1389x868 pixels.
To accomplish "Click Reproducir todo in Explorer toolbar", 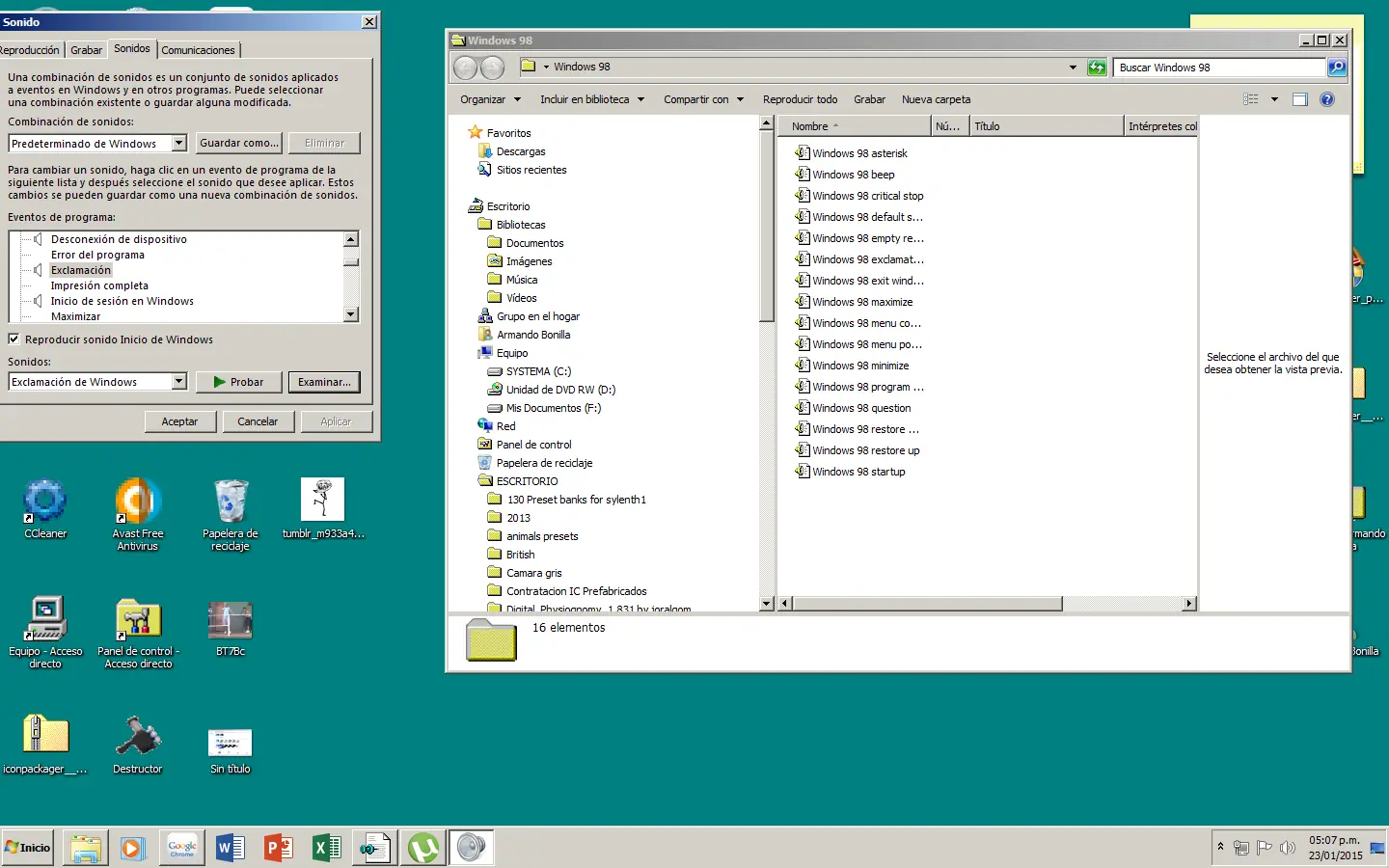I will pos(800,99).
